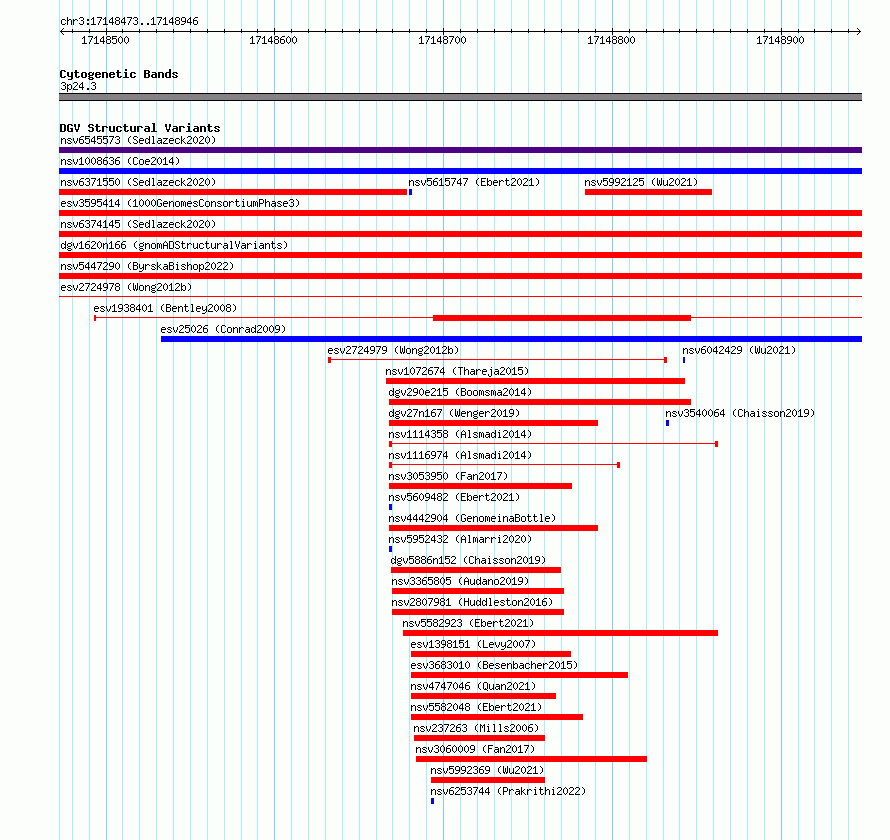Open the nsv1008636 (Coe2014) label
890x840 pixels.
pyautogui.click(x=120, y=161)
